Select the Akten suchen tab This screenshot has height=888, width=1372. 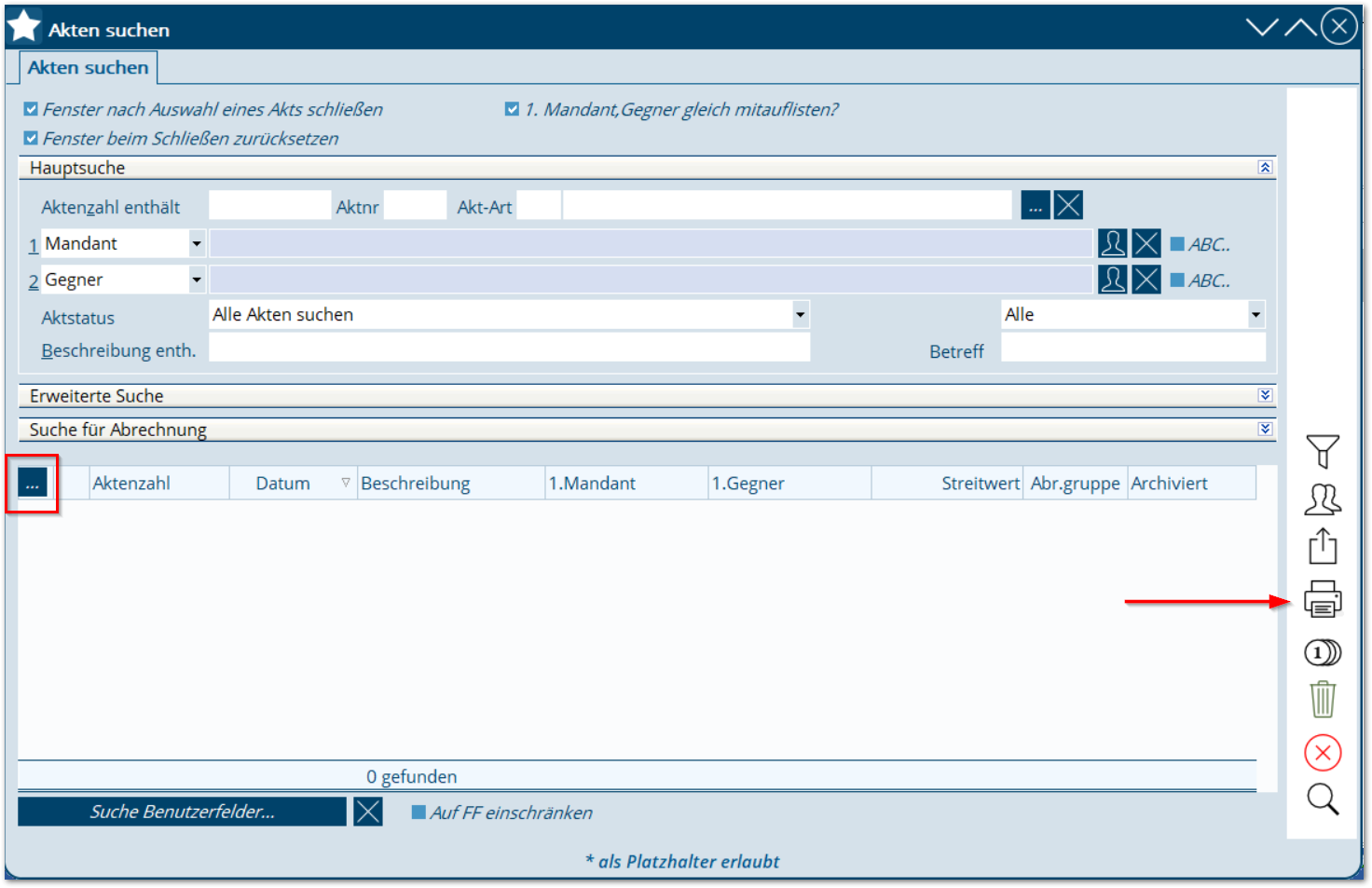click(88, 67)
